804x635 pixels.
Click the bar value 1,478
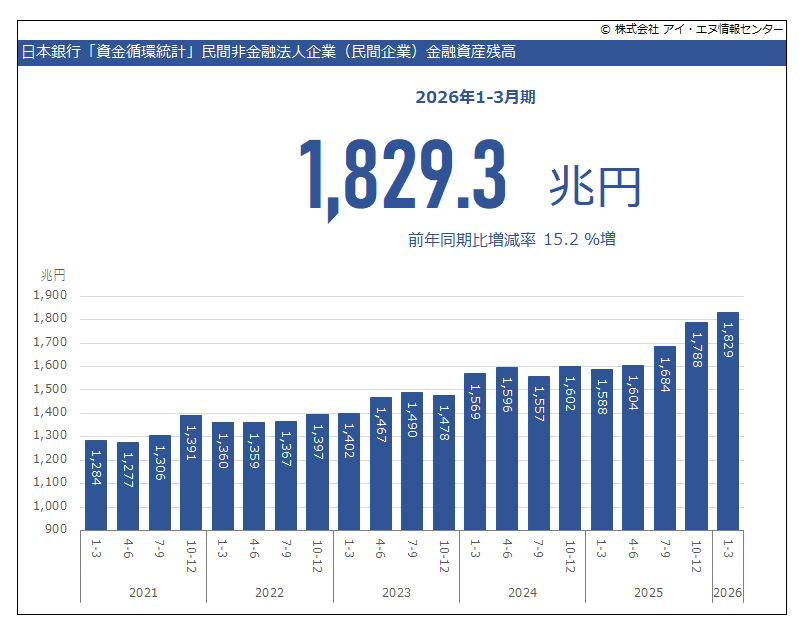tap(444, 423)
